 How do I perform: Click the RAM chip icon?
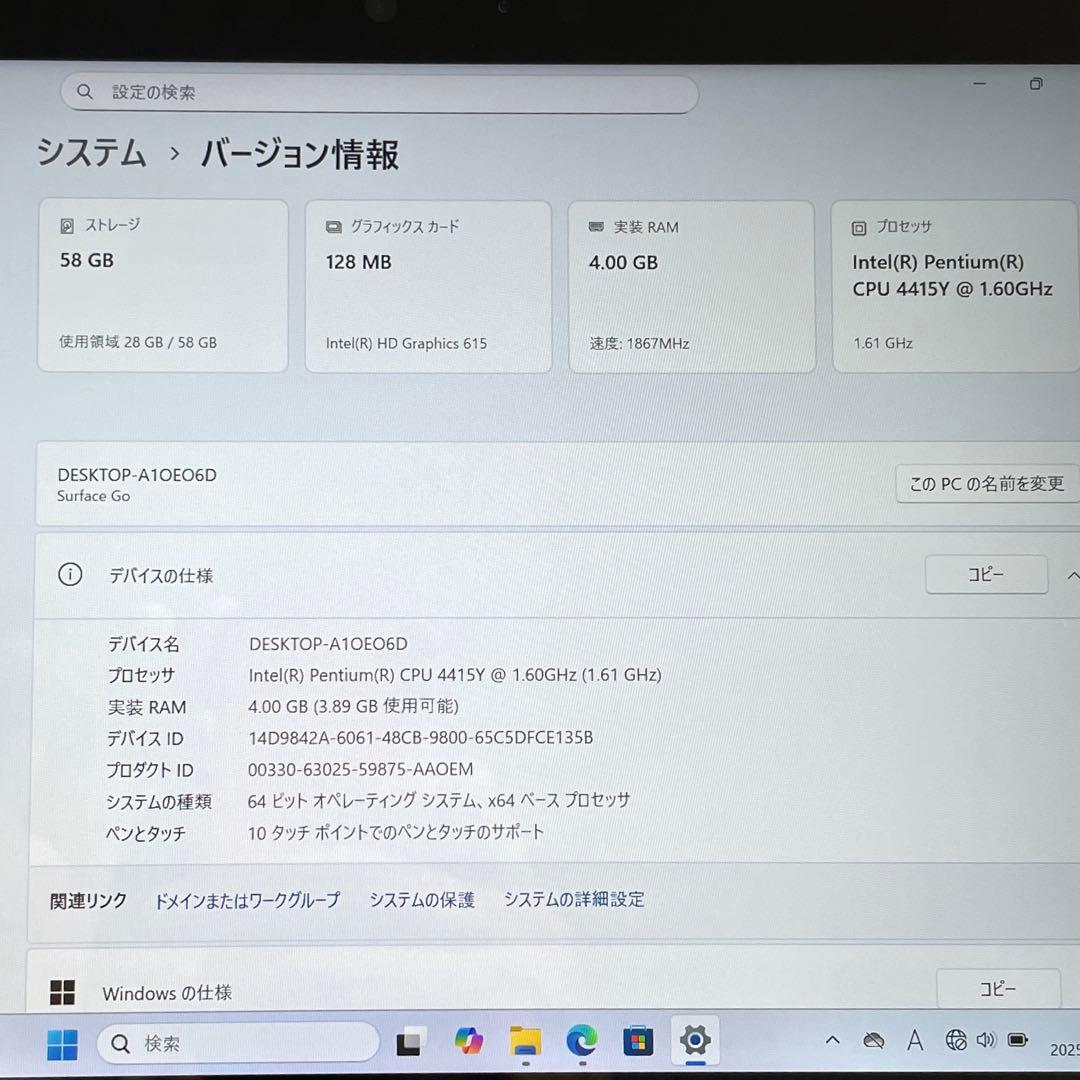[596, 227]
